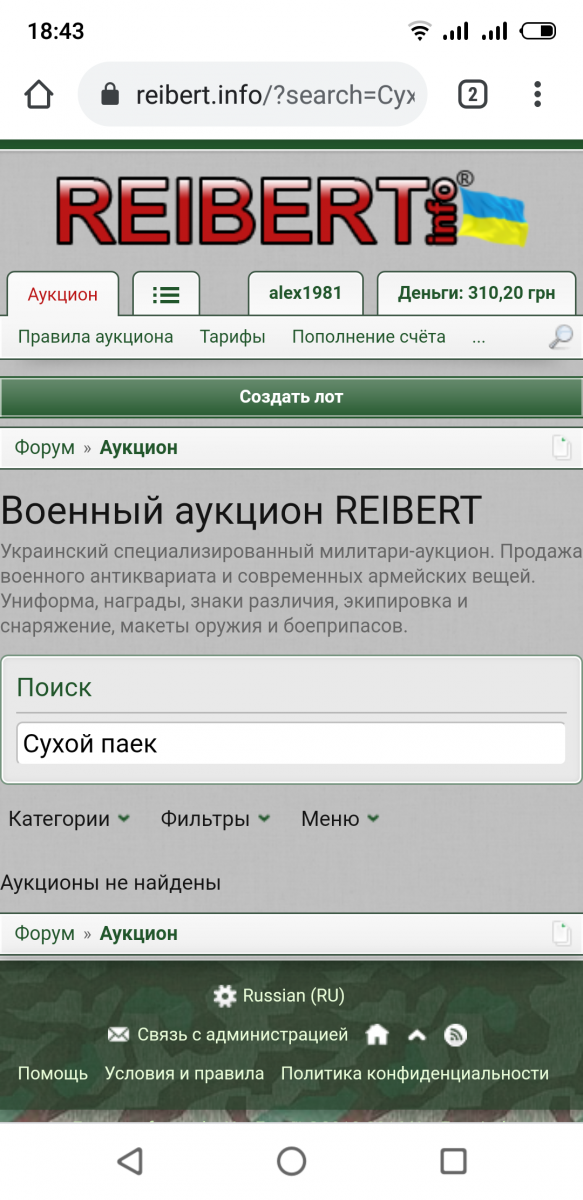Click the scroll-to-top arrow in the footer

(417, 1035)
